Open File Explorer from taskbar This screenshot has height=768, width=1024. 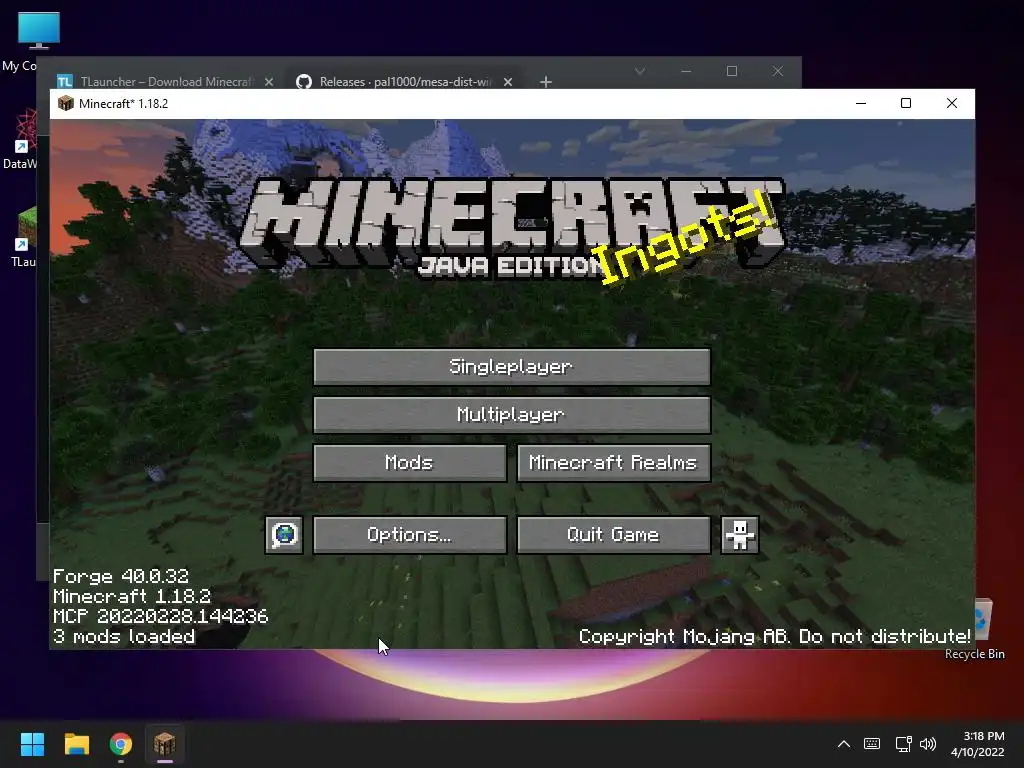[76, 744]
